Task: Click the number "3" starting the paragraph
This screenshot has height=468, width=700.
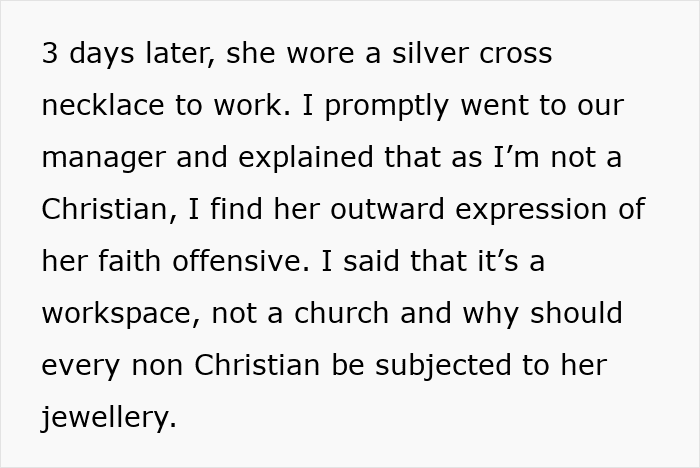Action: (x=50, y=53)
